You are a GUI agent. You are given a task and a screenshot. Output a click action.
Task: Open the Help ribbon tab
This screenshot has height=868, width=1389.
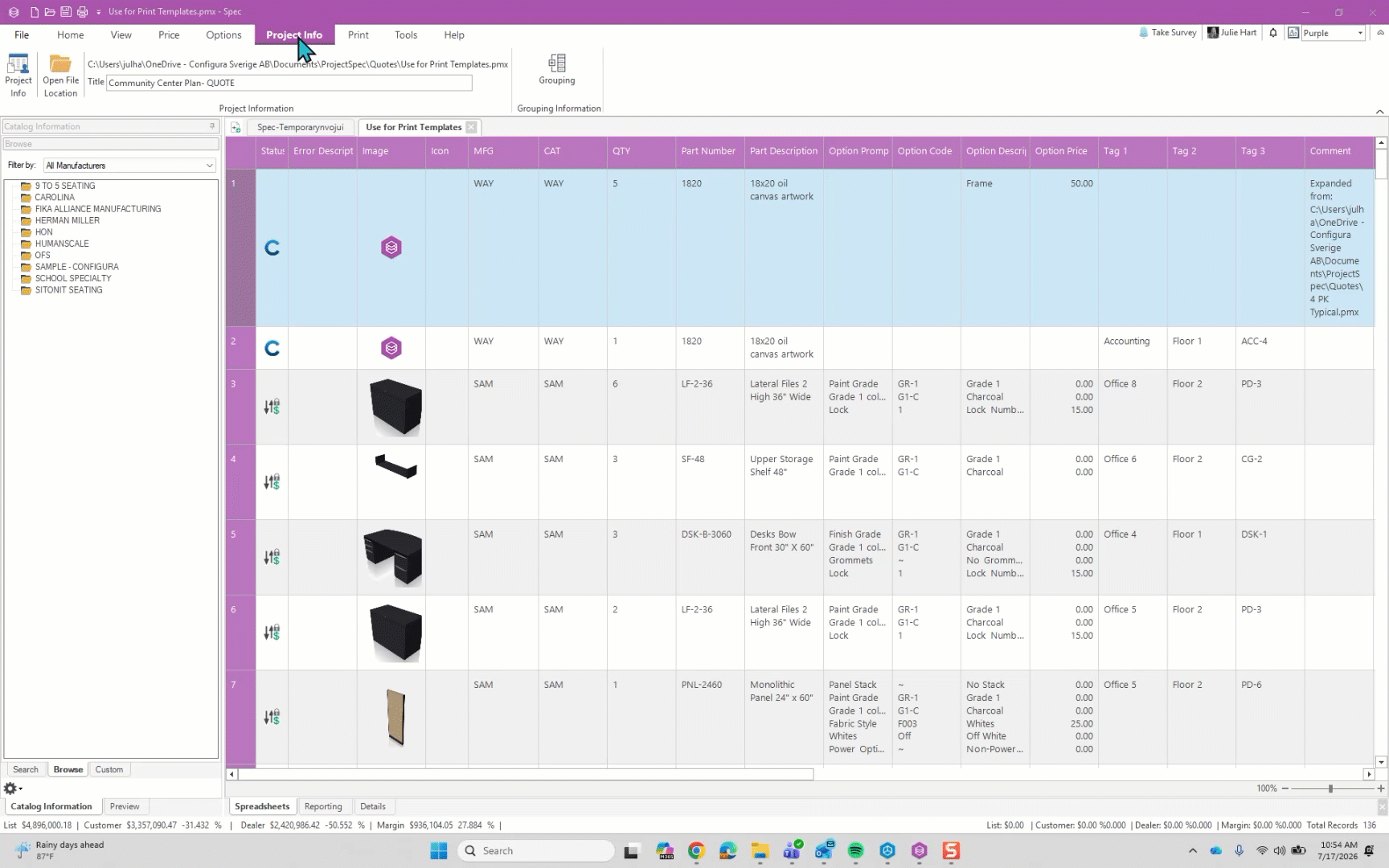(454, 35)
